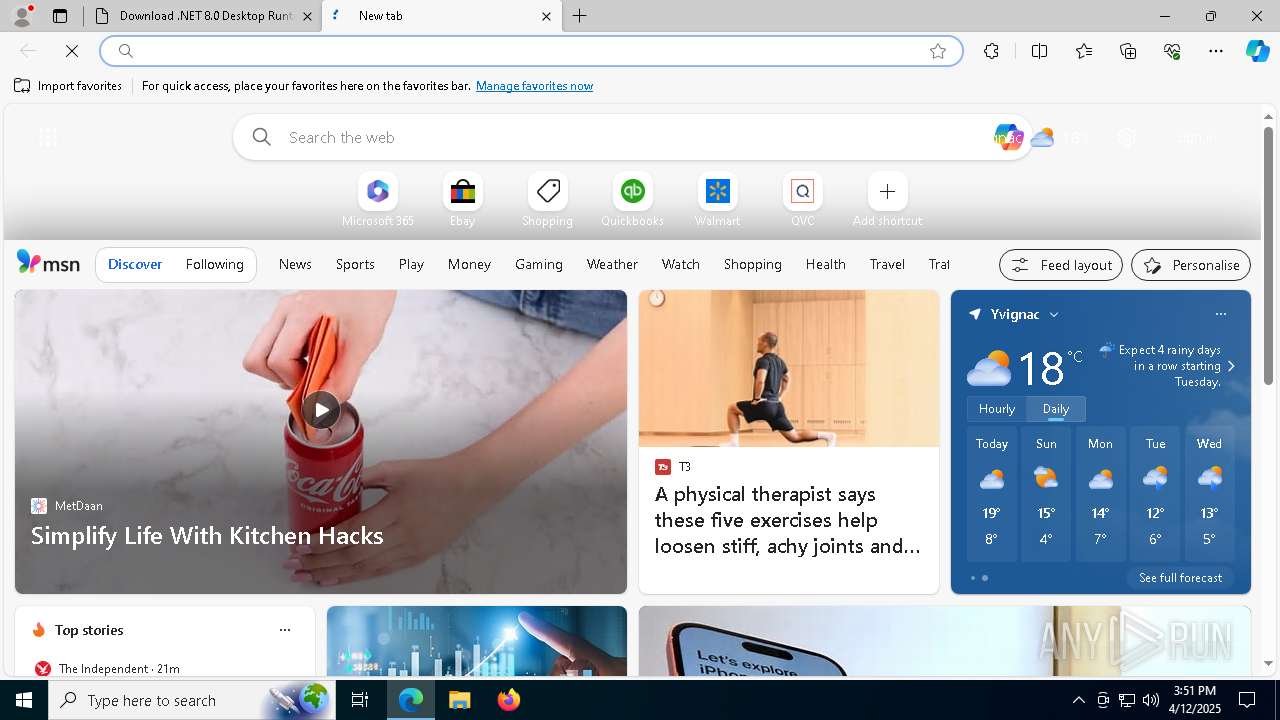The image size is (1280, 720).
Task: Click Import favorites button
Action: (x=68, y=86)
